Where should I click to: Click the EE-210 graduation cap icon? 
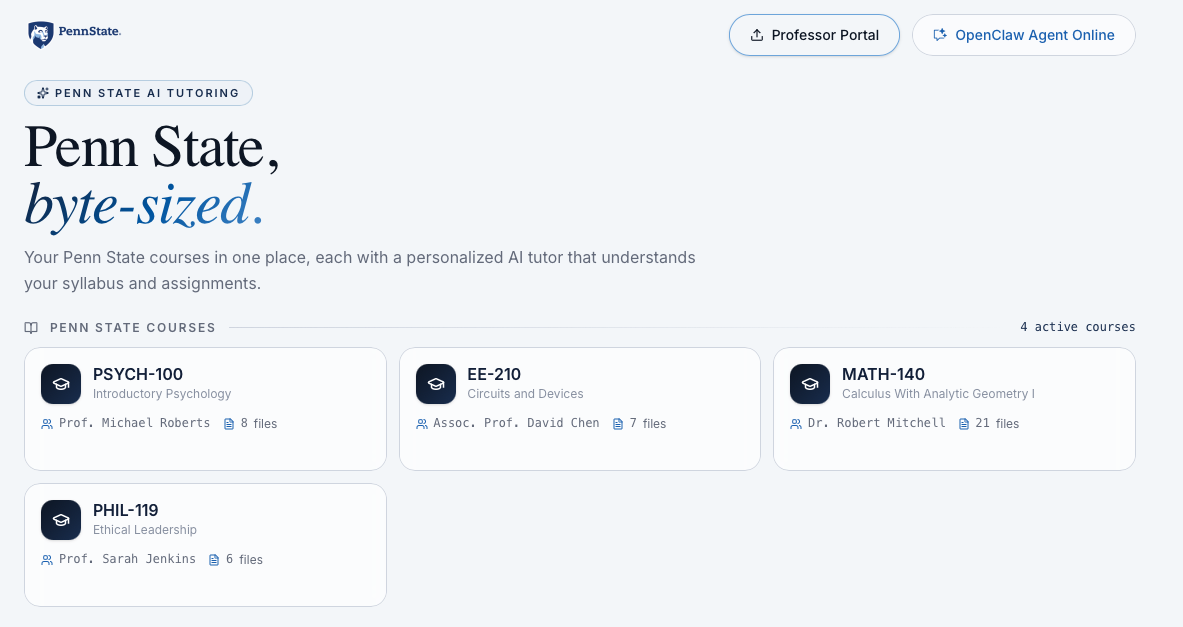[x=435, y=384]
